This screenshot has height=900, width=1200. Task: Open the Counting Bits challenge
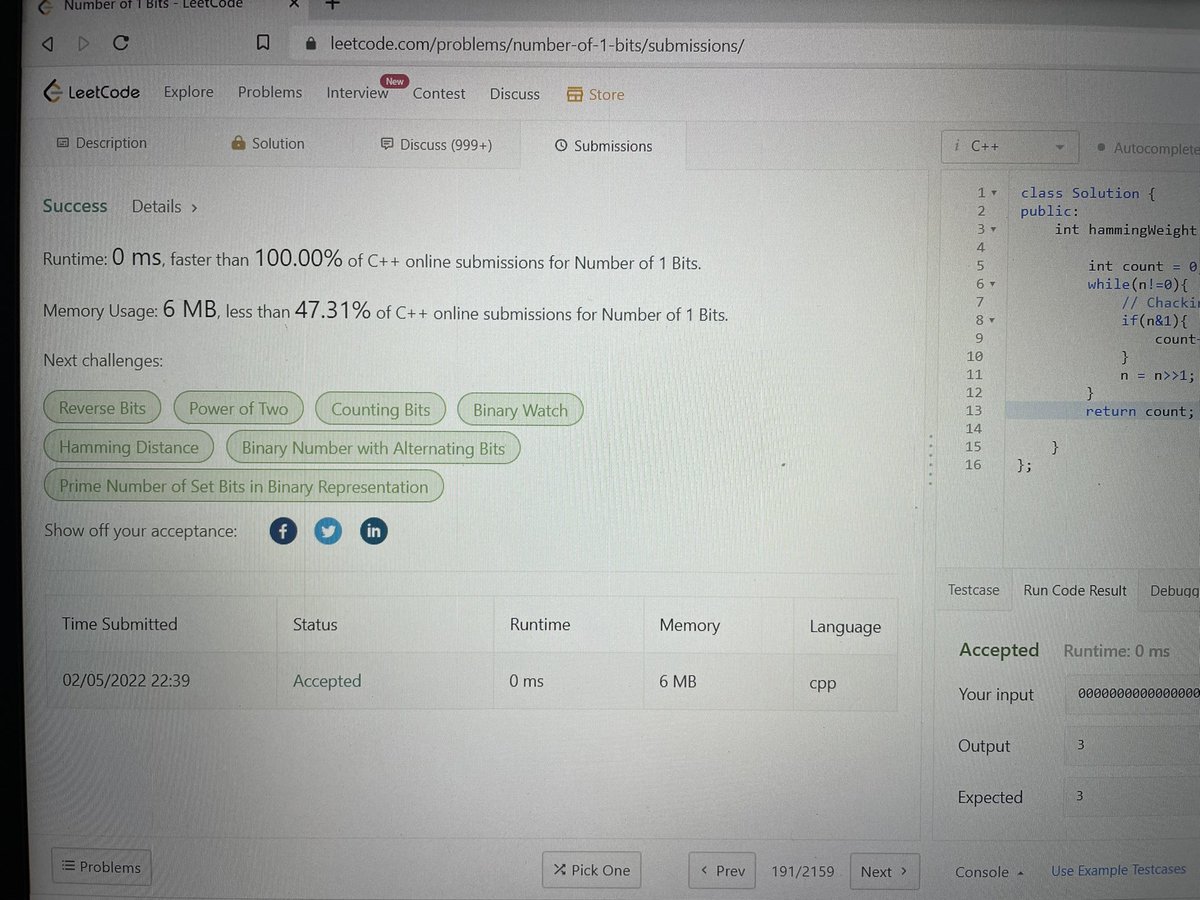point(380,410)
